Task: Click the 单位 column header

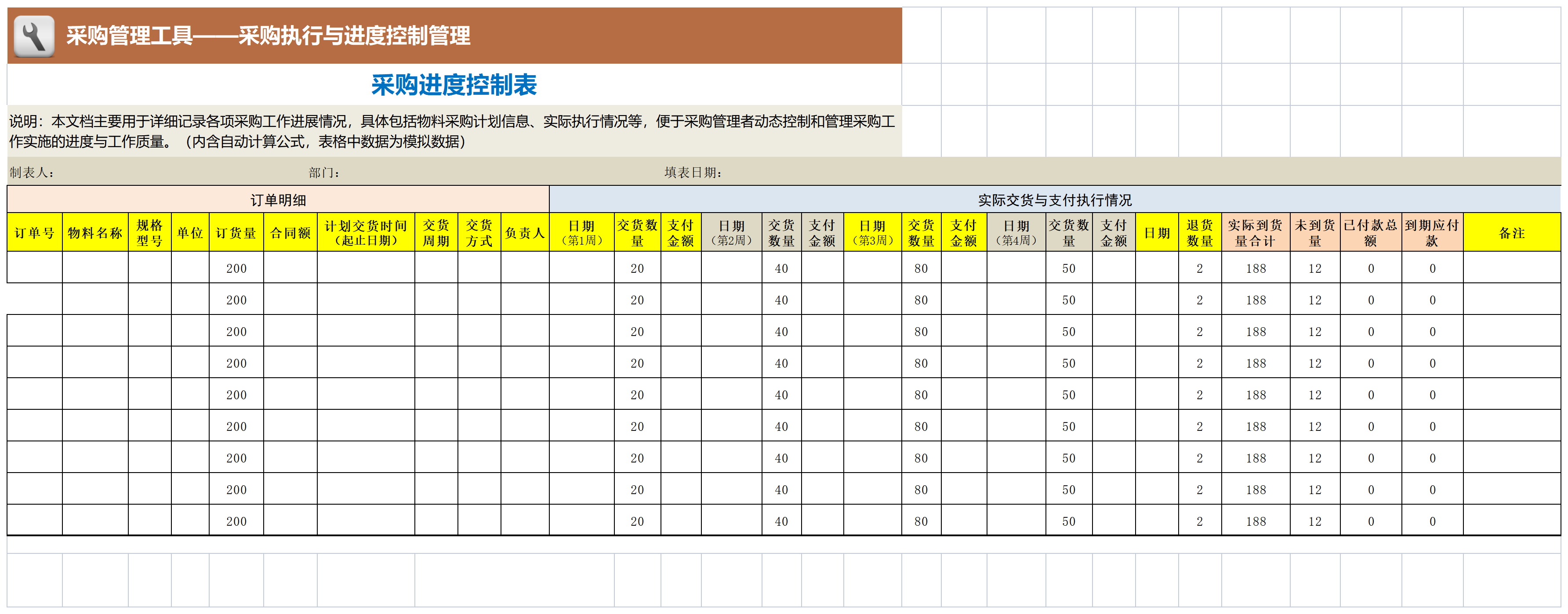Action: tap(190, 232)
